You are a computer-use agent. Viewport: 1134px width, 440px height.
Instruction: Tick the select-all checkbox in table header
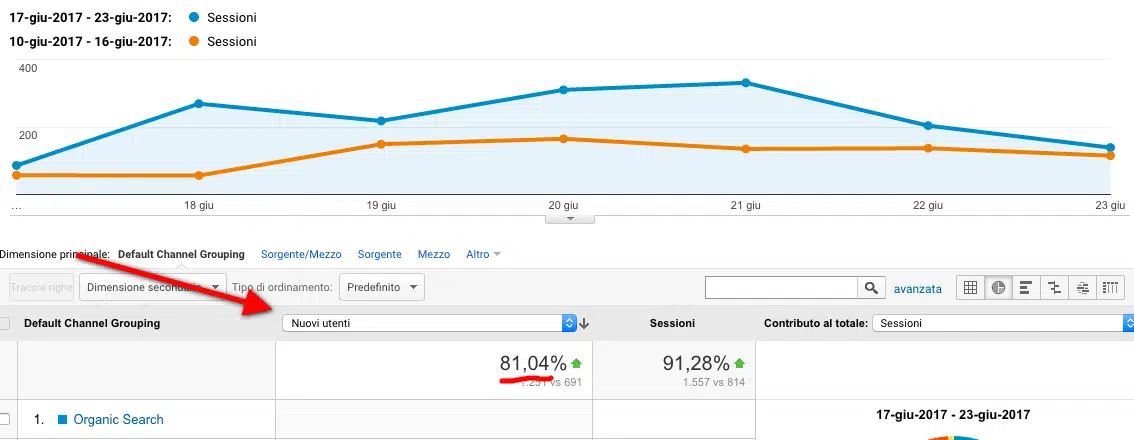point(4,323)
